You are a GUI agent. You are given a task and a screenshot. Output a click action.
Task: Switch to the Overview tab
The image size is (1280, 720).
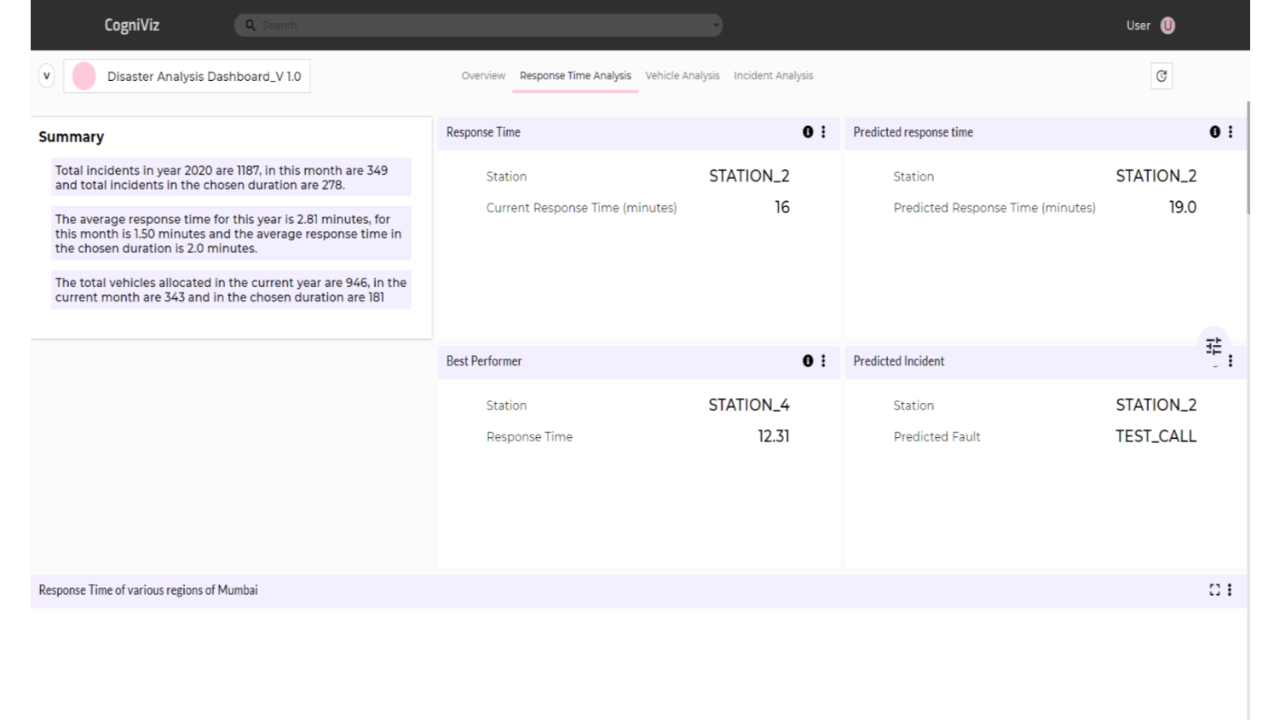483,76
